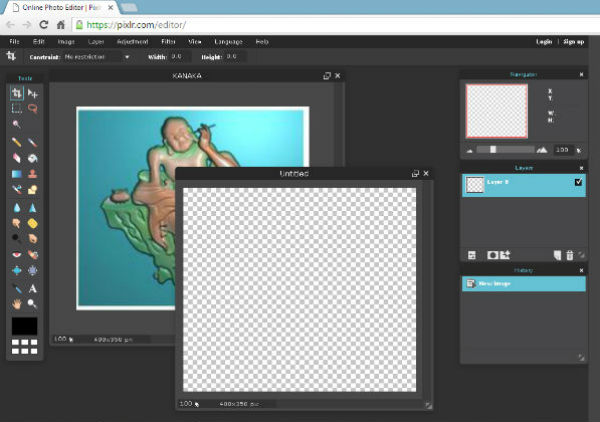The image size is (600, 422).
Task: Open the Adjustment menu
Action: 132,42
